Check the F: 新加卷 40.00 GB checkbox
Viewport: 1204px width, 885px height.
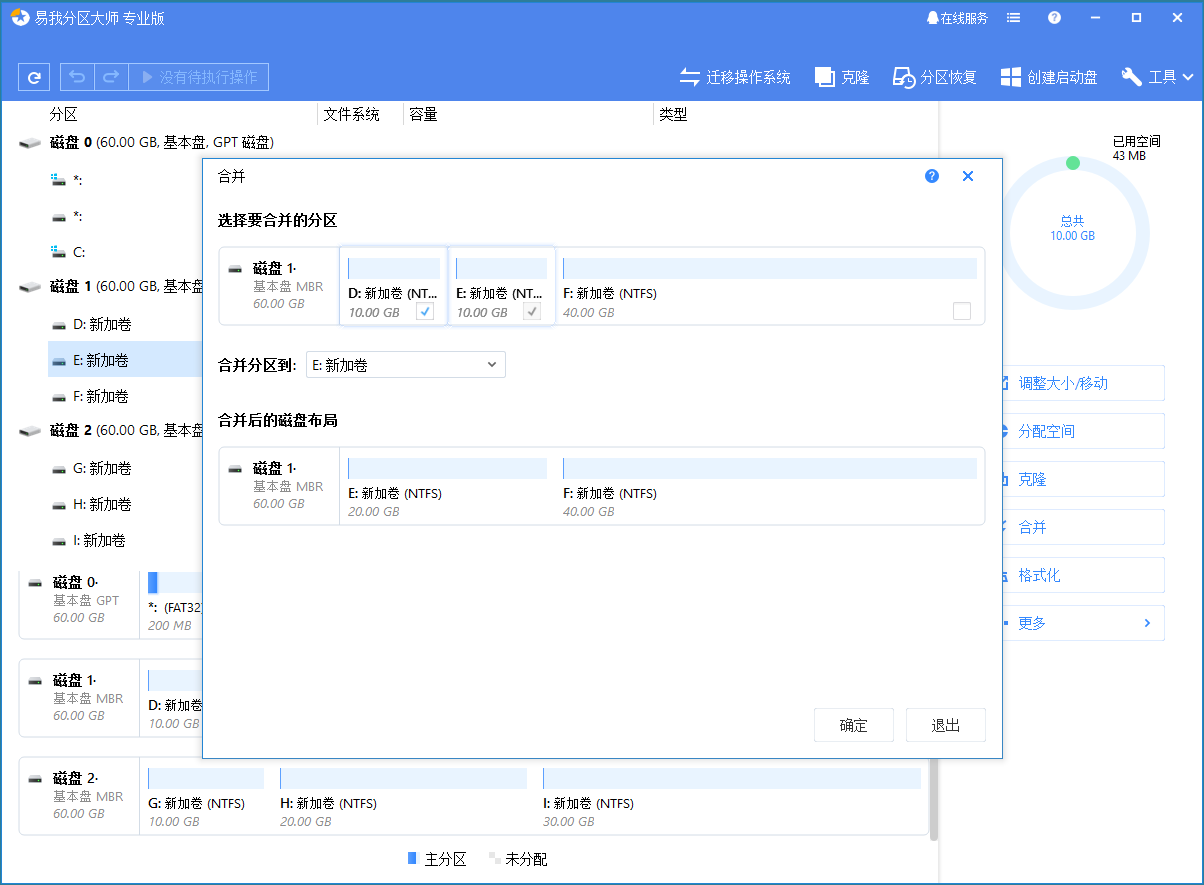(962, 312)
